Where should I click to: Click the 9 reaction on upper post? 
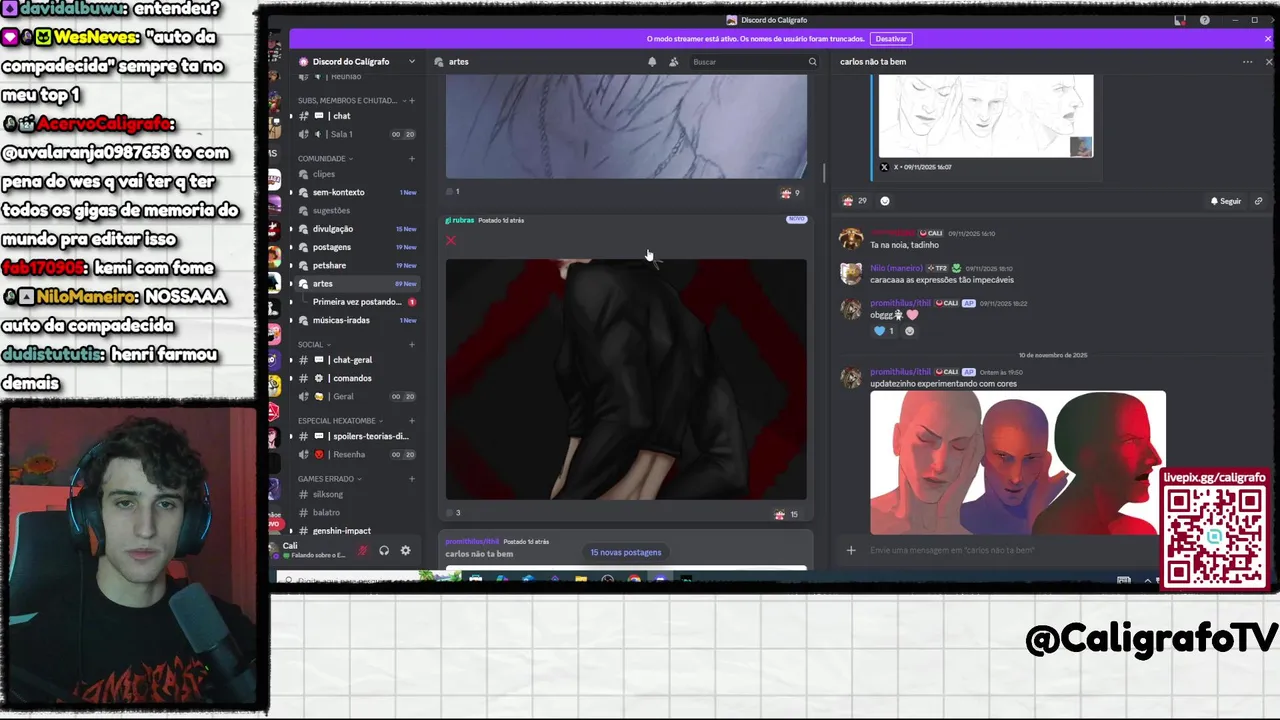790,193
